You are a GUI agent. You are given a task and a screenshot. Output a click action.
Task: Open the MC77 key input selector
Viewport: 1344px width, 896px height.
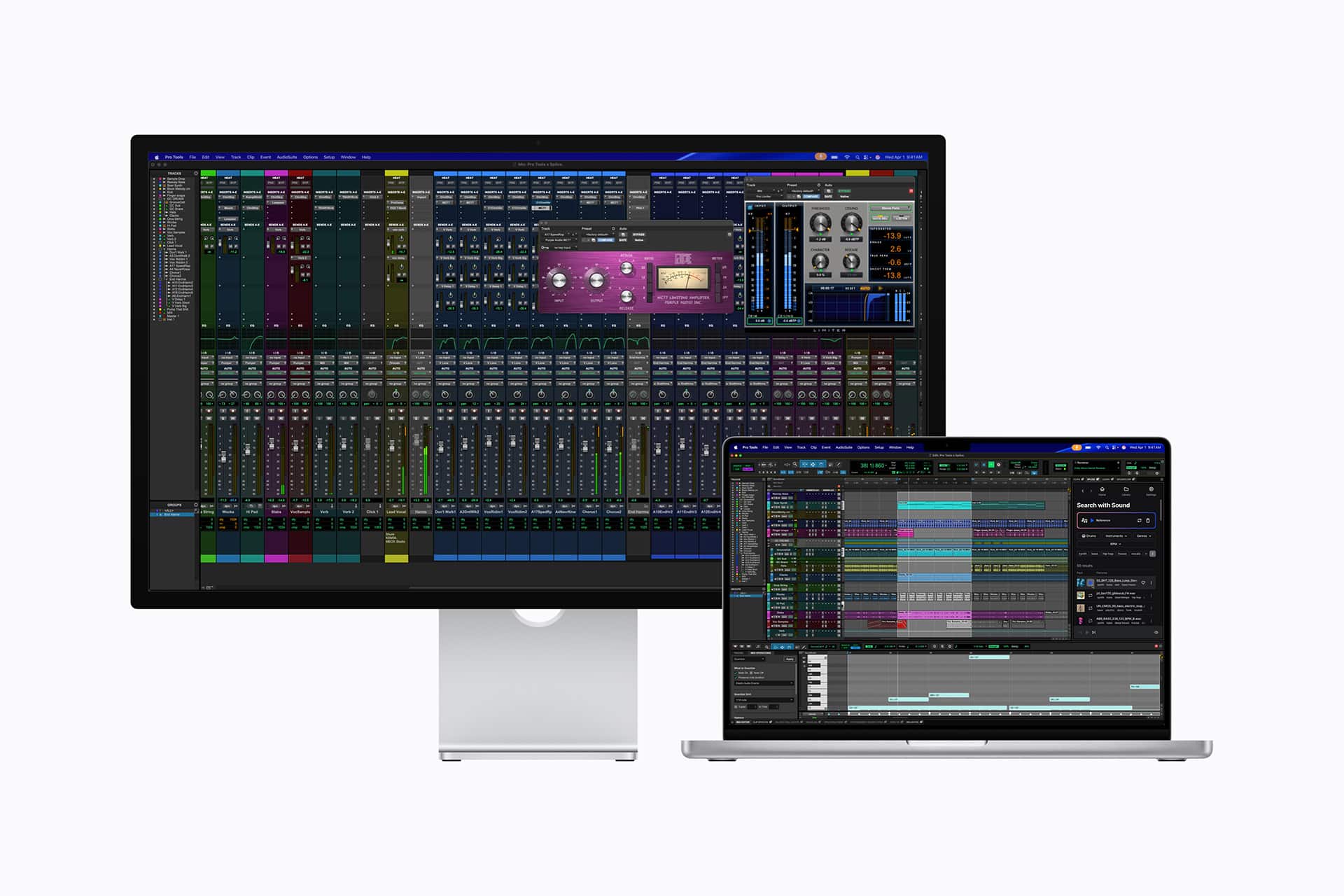565,248
